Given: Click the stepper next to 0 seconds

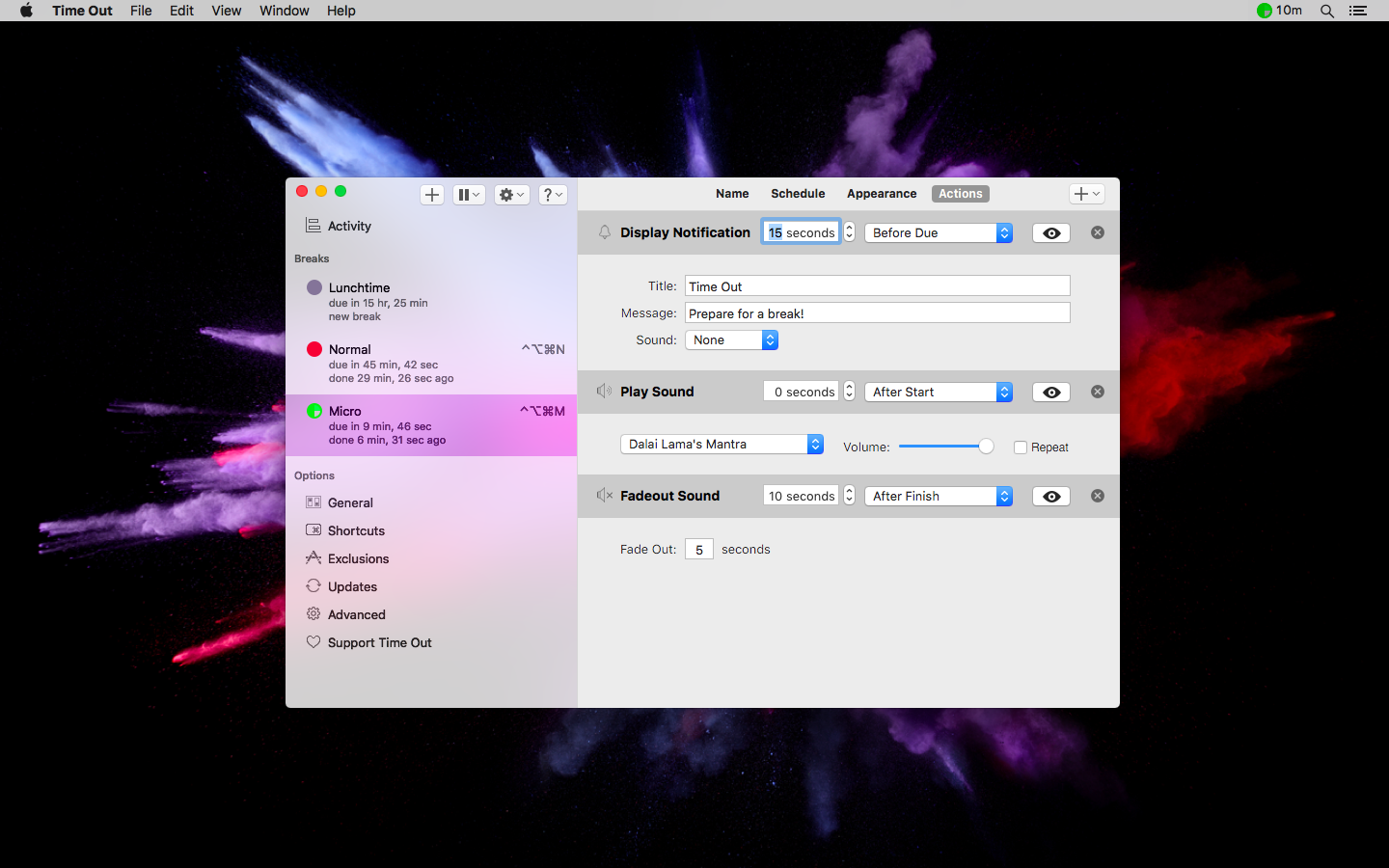Looking at the screenshot, I should (x=849, y=392).
